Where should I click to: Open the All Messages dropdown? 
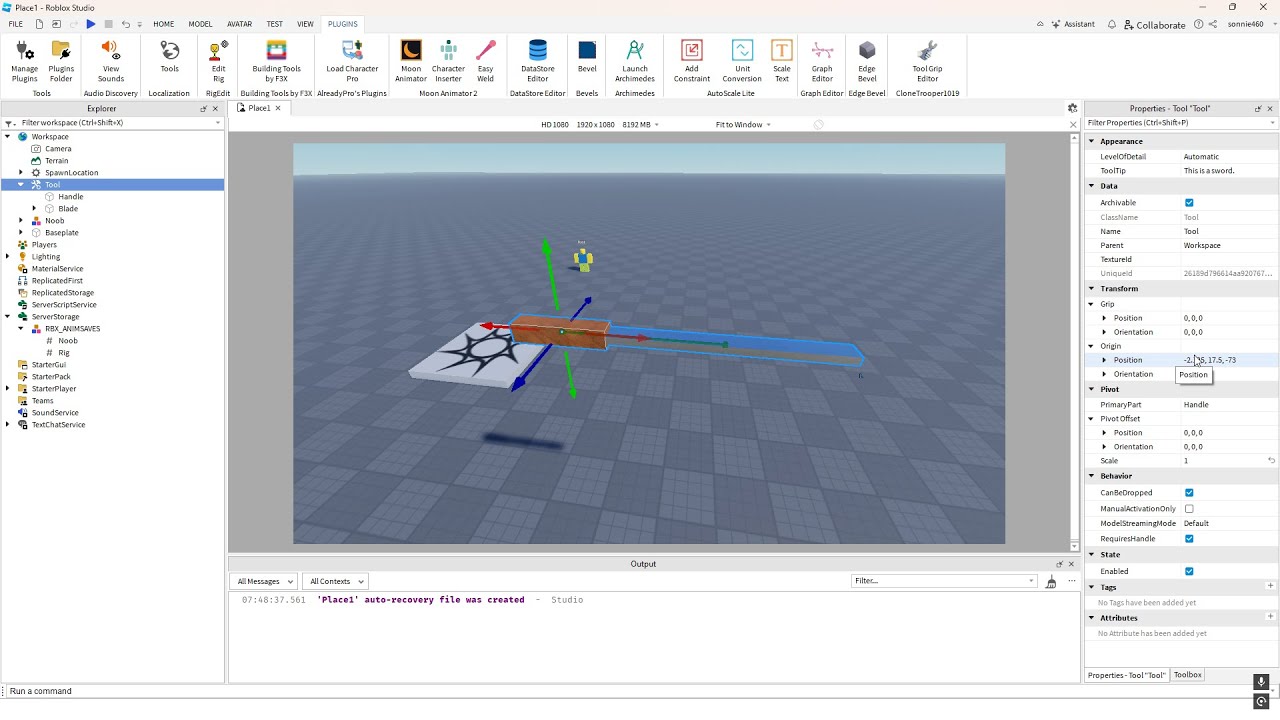264,581
